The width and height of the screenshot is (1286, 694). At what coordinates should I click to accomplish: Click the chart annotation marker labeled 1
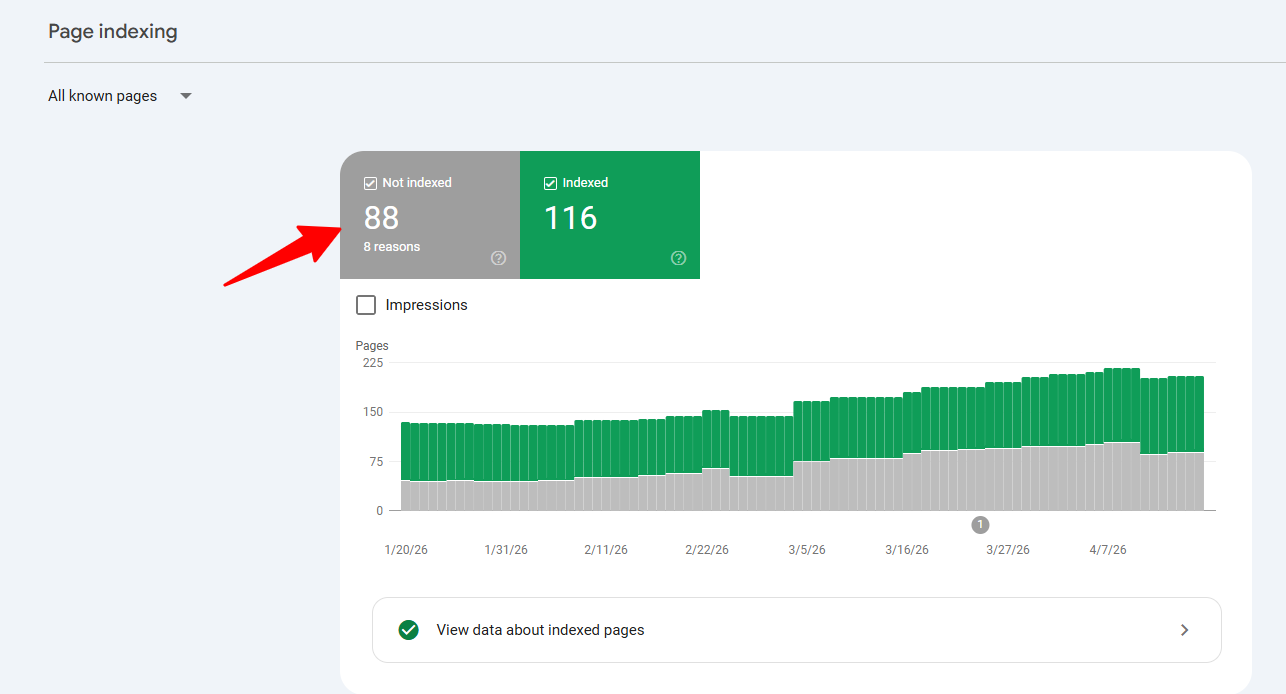tap(980, 524)
